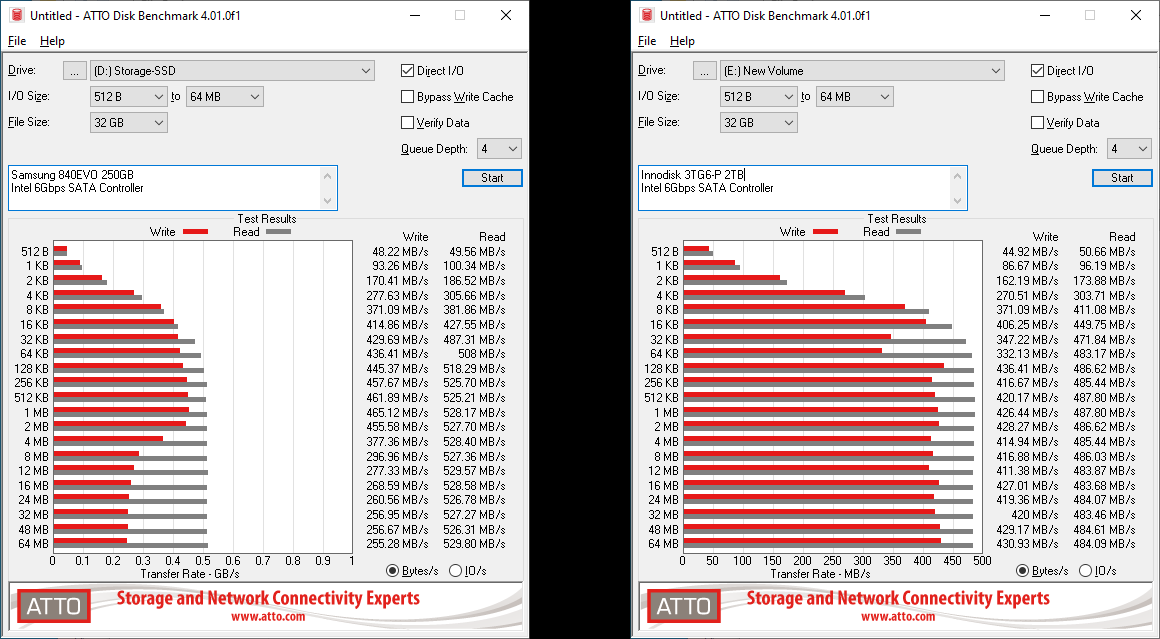Click 64 KB read value 508 MB/s
This screenshot has height=639, width=1160.
pyautogui.click(x=482, y=354)
